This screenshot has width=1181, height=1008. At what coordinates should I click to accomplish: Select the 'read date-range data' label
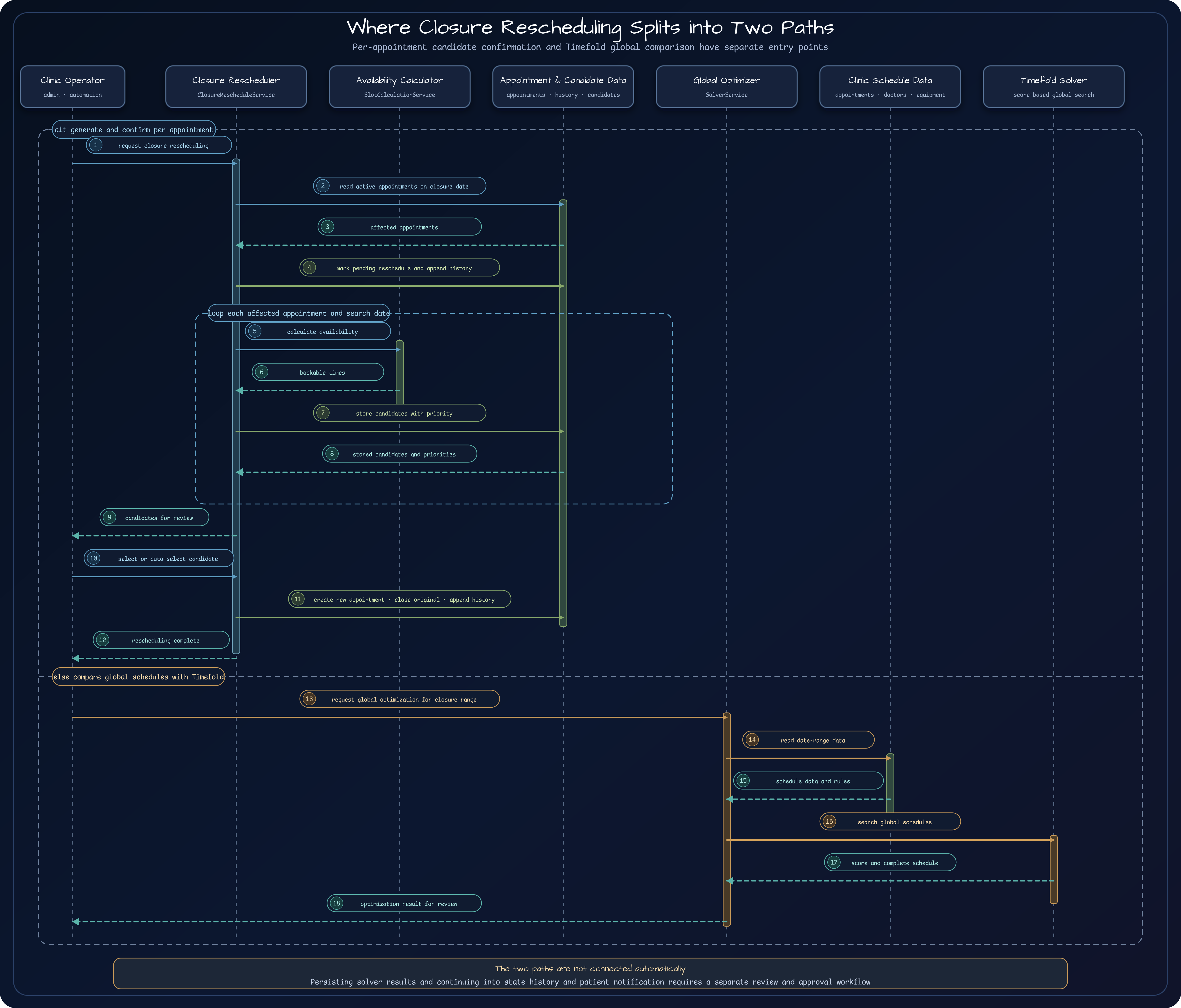coord(808,740)
